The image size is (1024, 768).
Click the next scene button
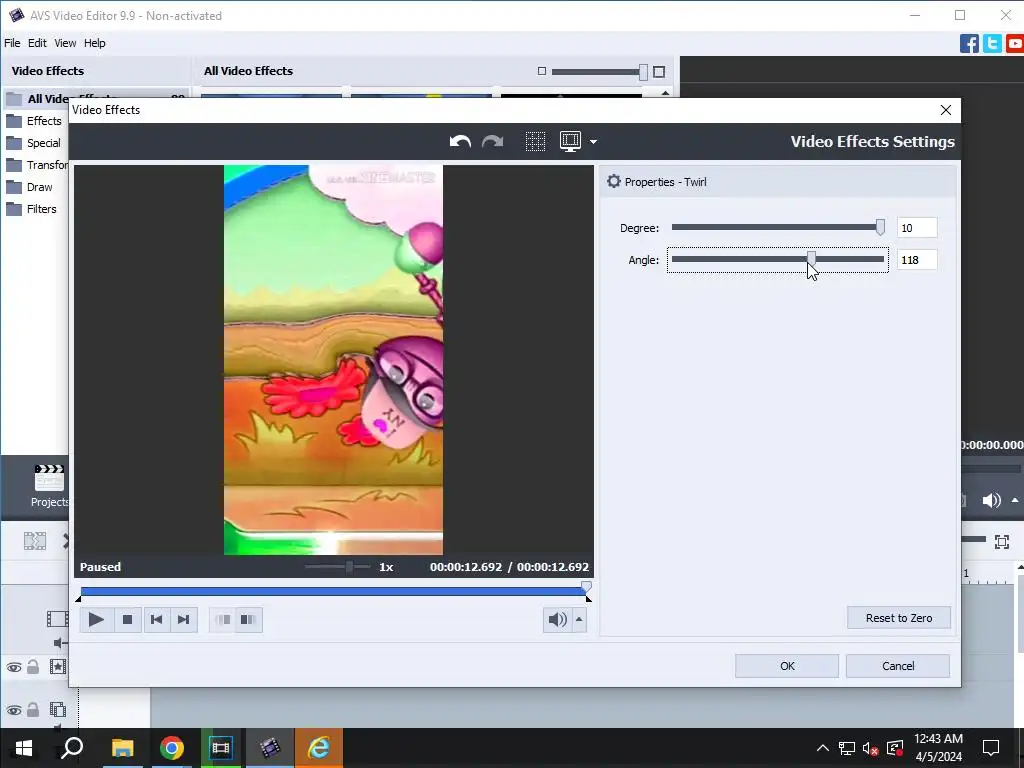(249, 620)
